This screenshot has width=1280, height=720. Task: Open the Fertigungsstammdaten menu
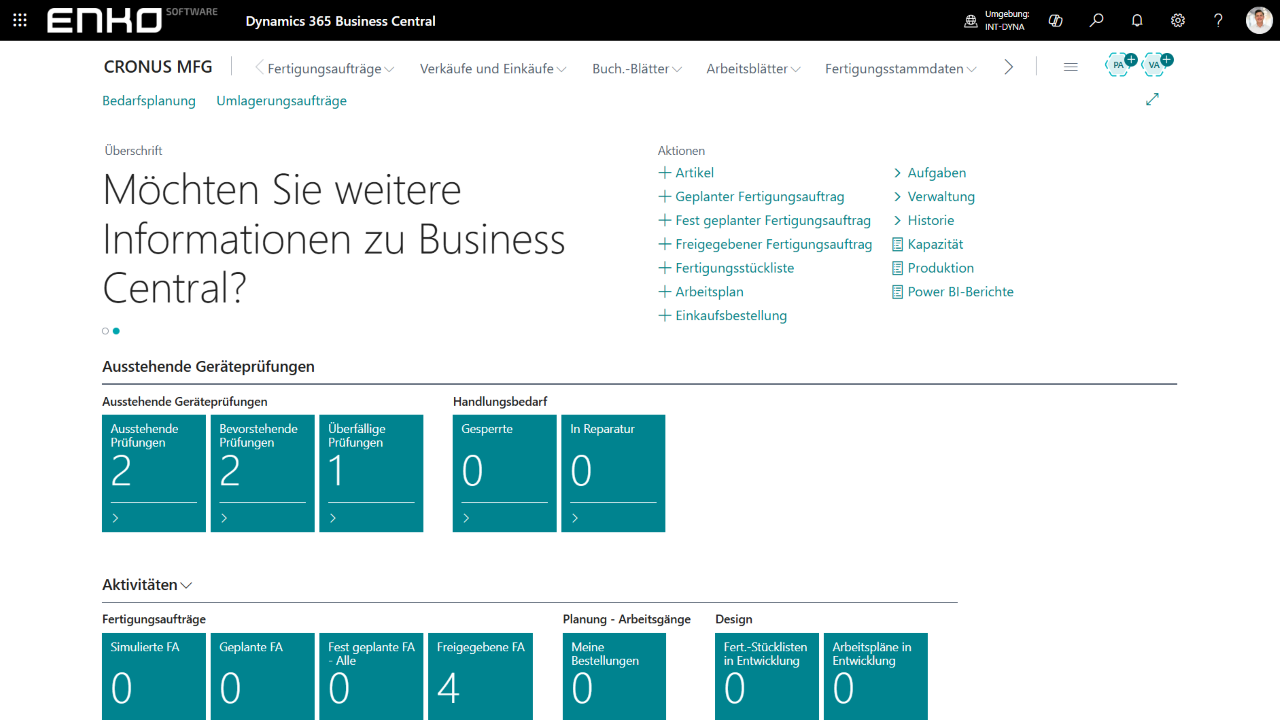pos(899,69)
